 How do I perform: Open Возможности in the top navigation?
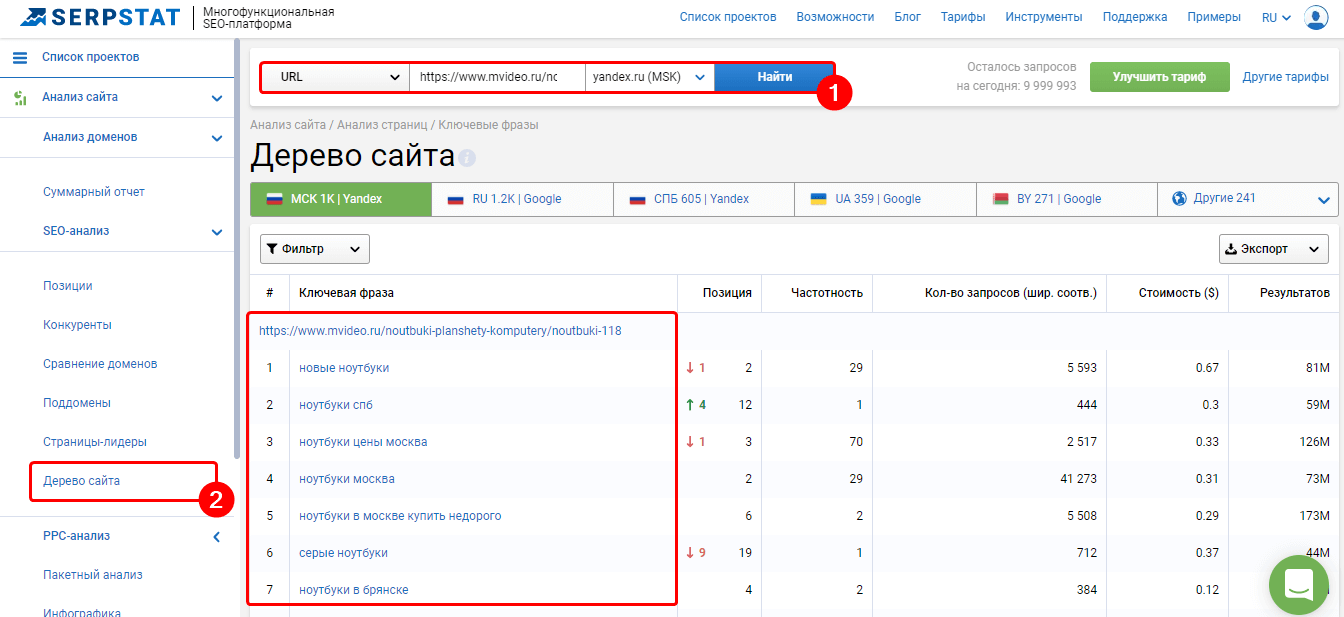click(x=835, y=17)
